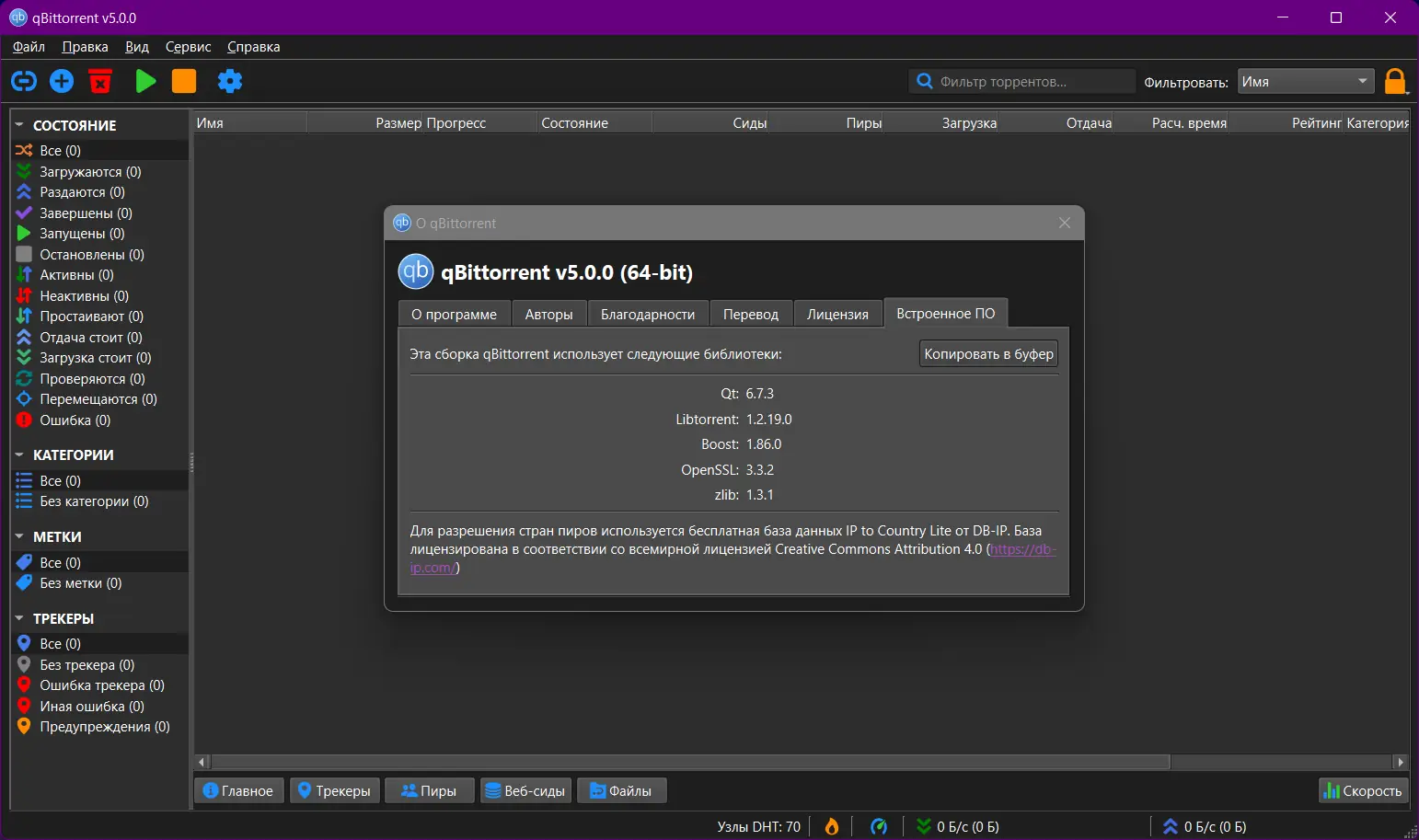Sort torrents by Размер column header

tap(365, 122)
